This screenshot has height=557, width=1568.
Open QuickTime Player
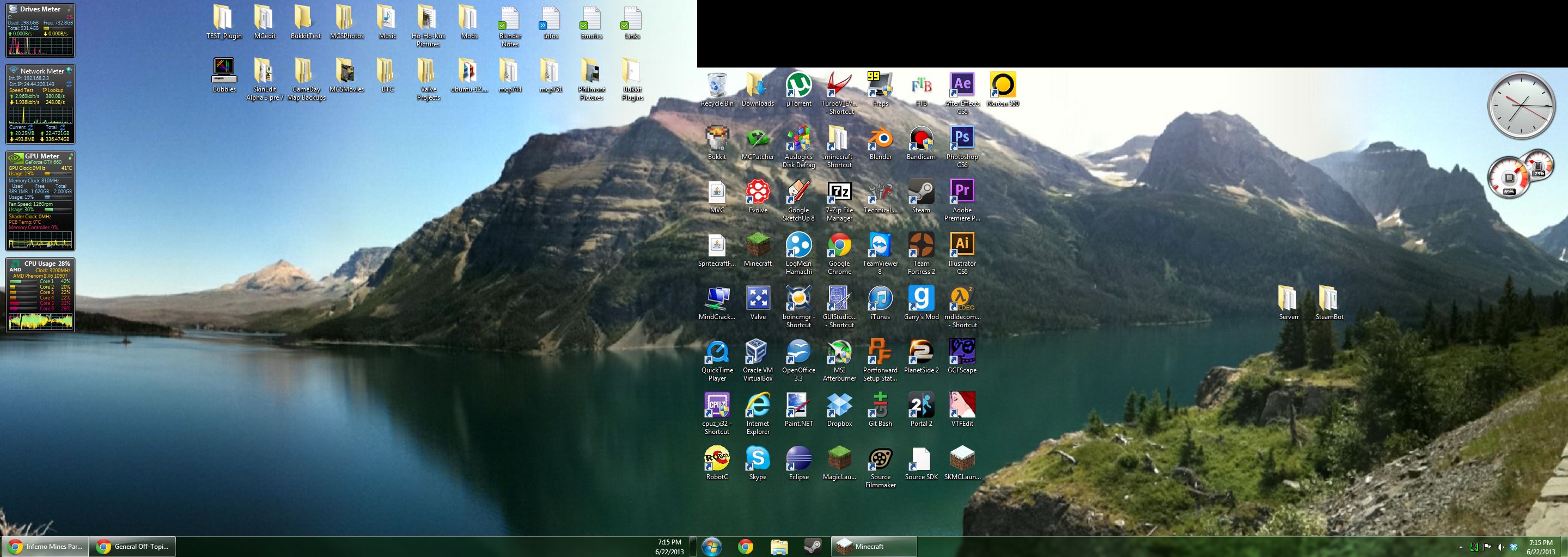pyautogui.click(x=717, y=360)
